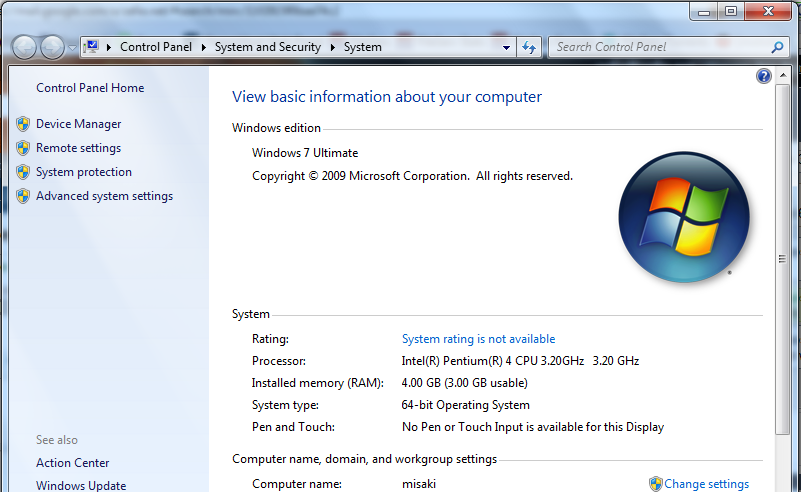The width and height of the screenshot is (801, 492).
Task: Open Advanced system settings
Action: (104, 196)
